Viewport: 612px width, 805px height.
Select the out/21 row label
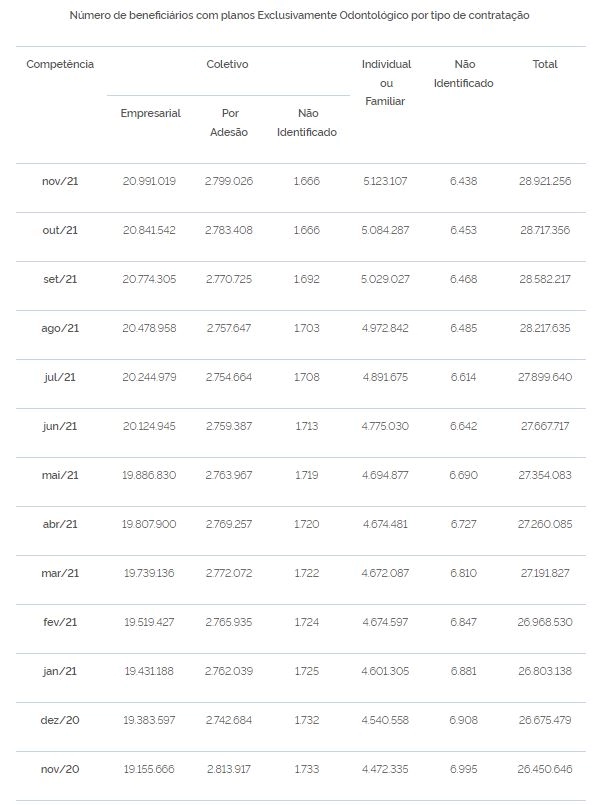click(x=60, y=230)
